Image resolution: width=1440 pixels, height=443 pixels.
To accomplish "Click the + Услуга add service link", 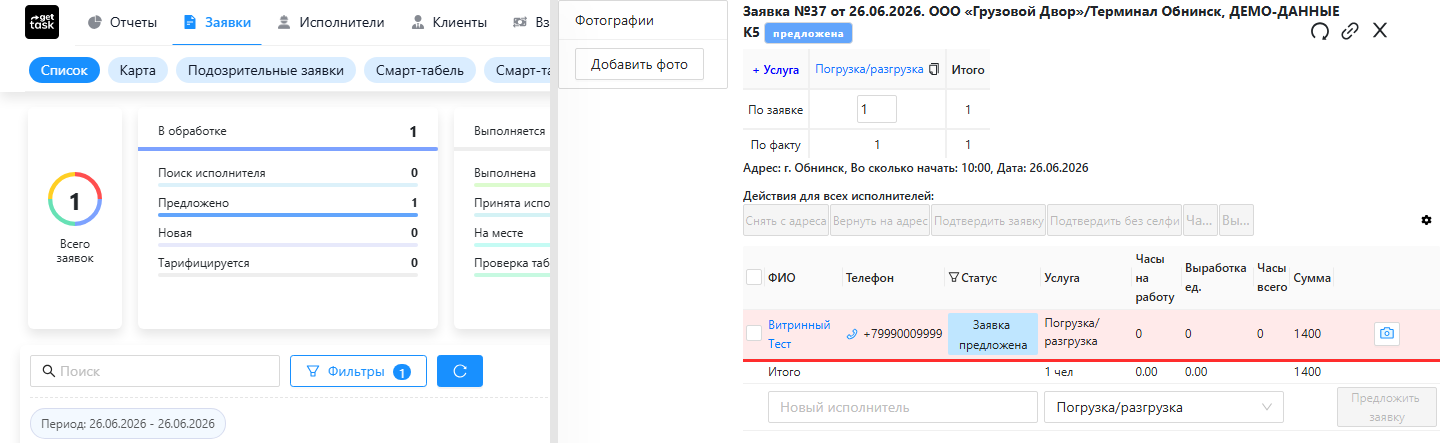I will point(775,70).
